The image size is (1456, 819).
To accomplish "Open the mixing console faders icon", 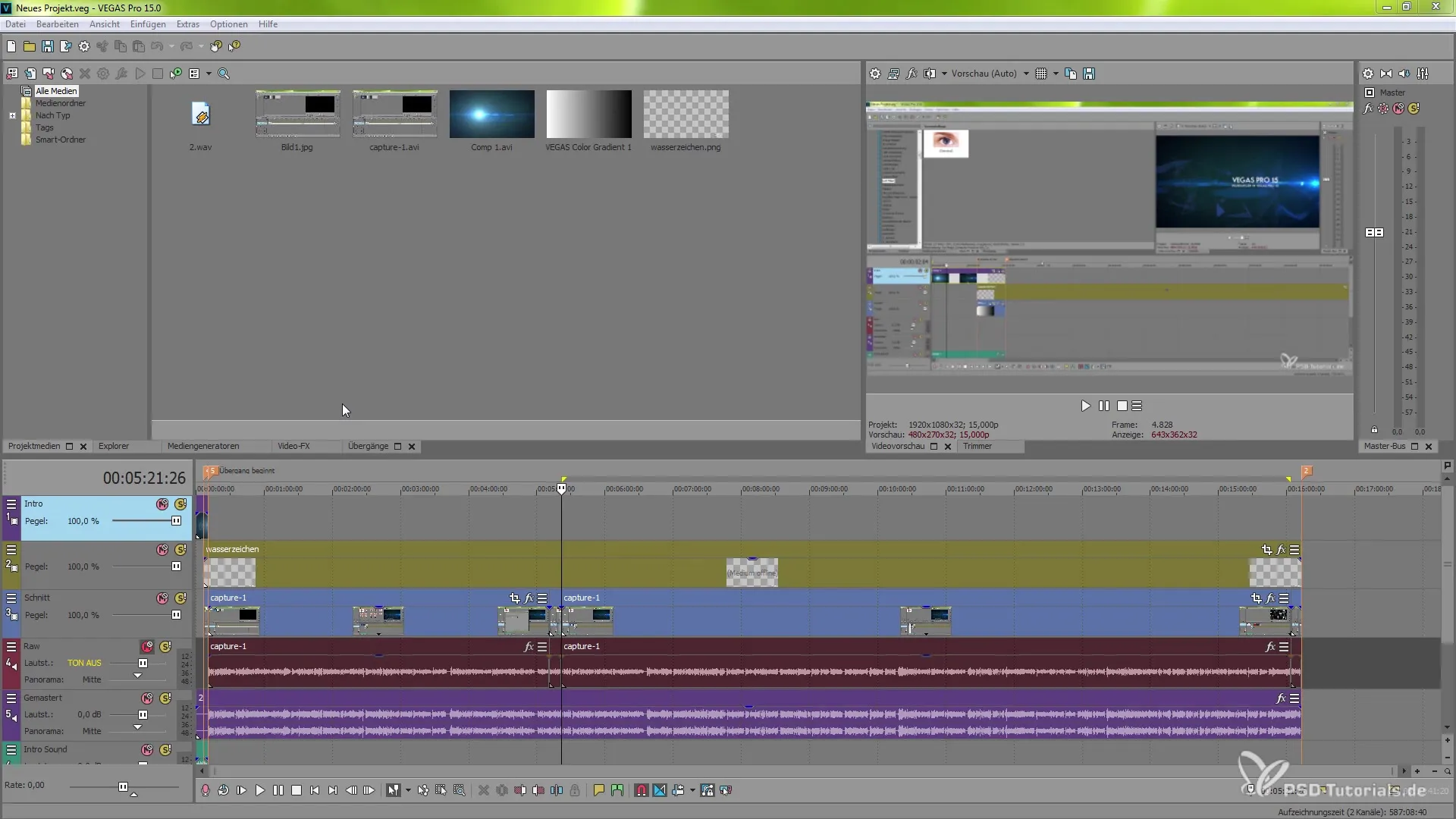I will coord(1423,74).
